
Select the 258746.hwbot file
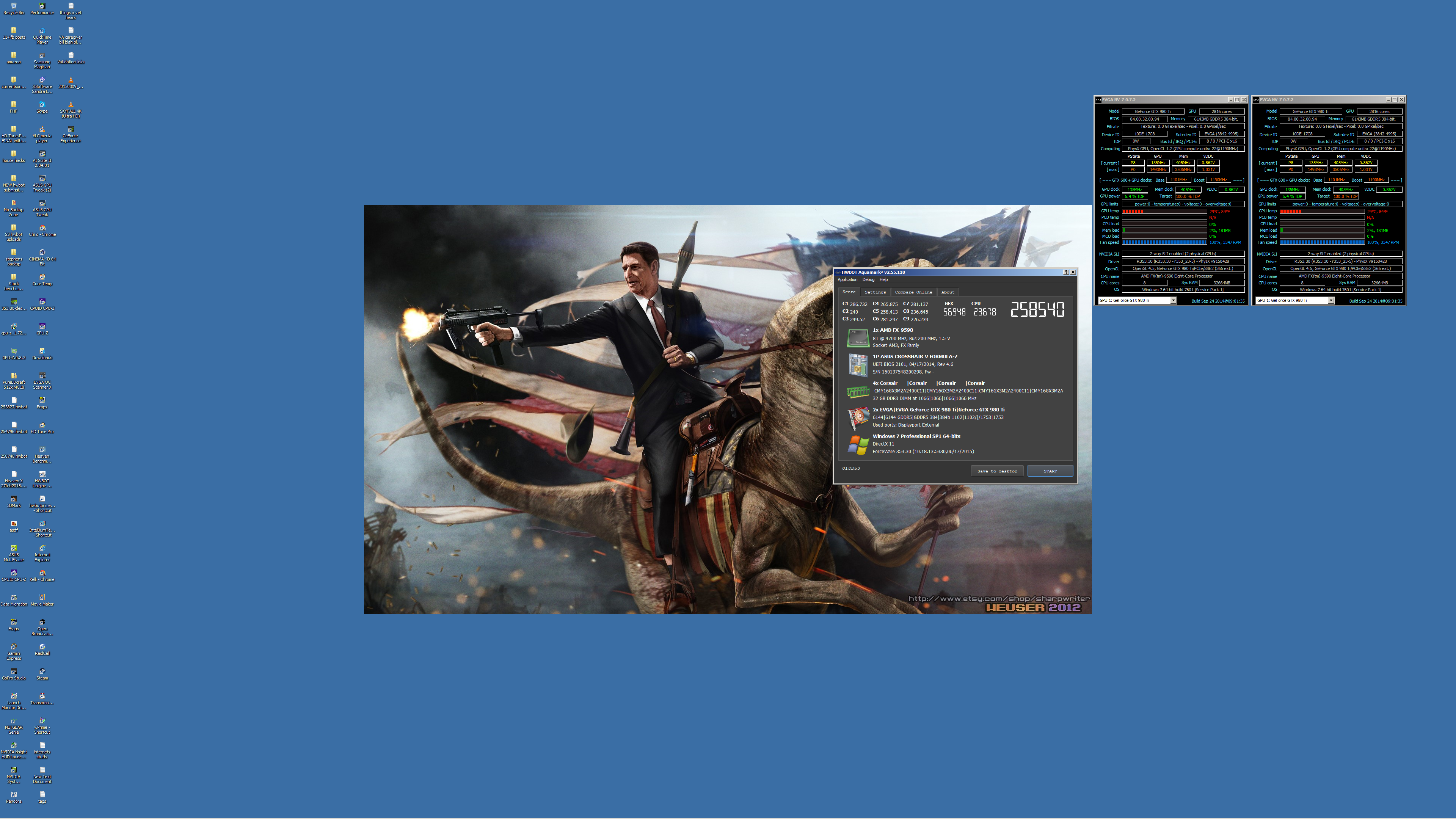pos(14,453)
